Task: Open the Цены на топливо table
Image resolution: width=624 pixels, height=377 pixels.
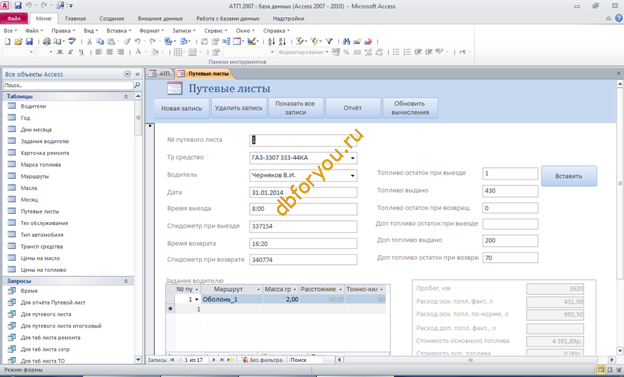Action: pyautogui.click(x=43, y=270)
